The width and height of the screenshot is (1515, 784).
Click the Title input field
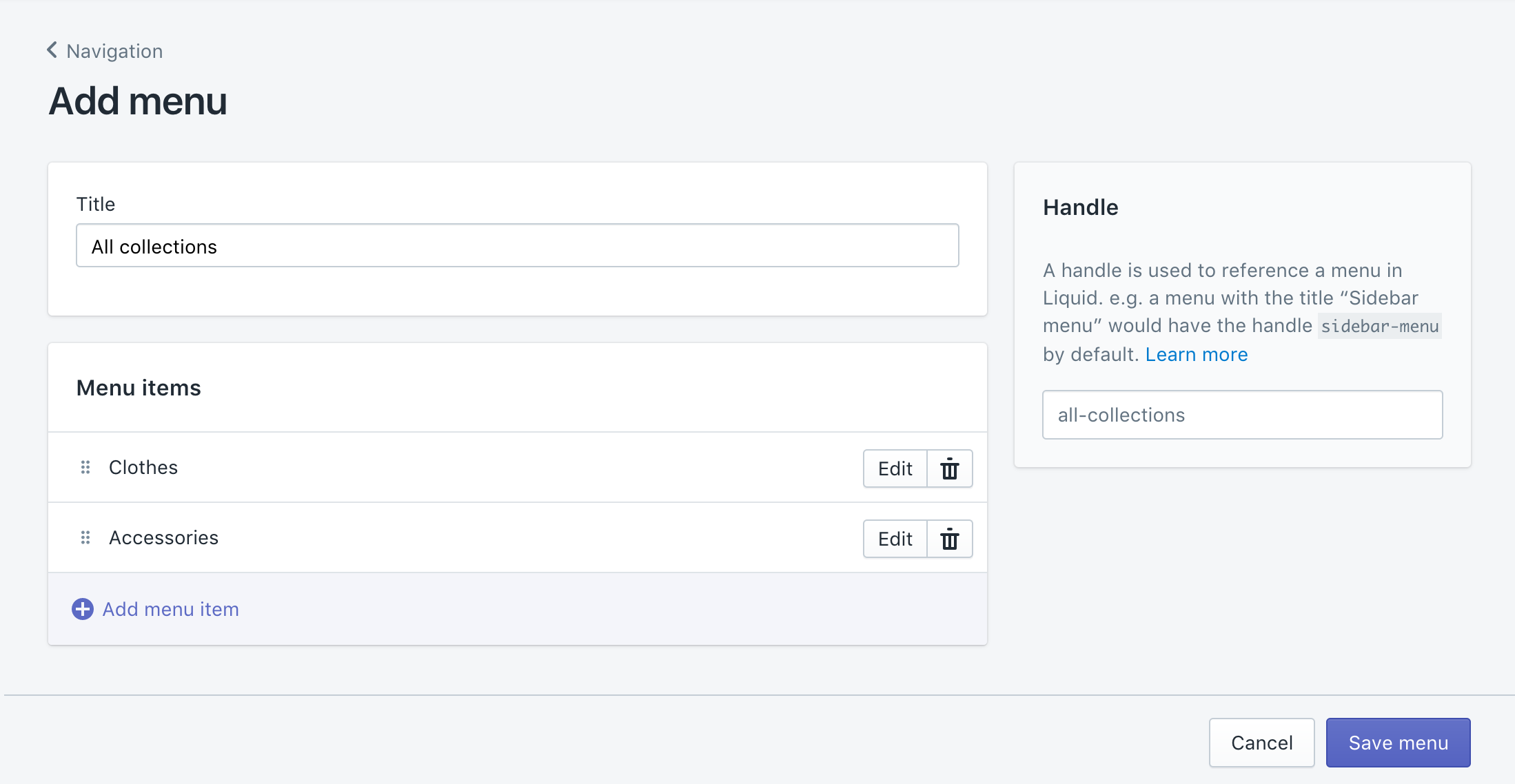tap(517, 246)
